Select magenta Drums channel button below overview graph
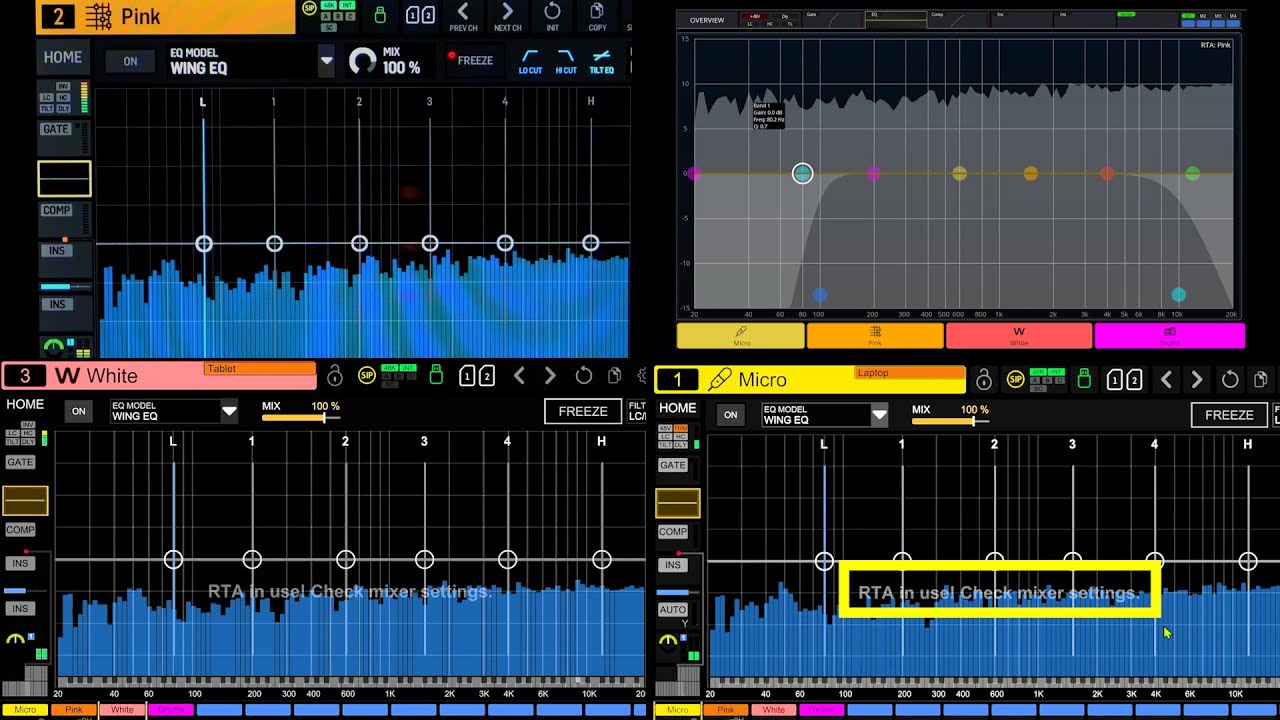This screenshot has height=720, width=1280. tap(1170, 335)
